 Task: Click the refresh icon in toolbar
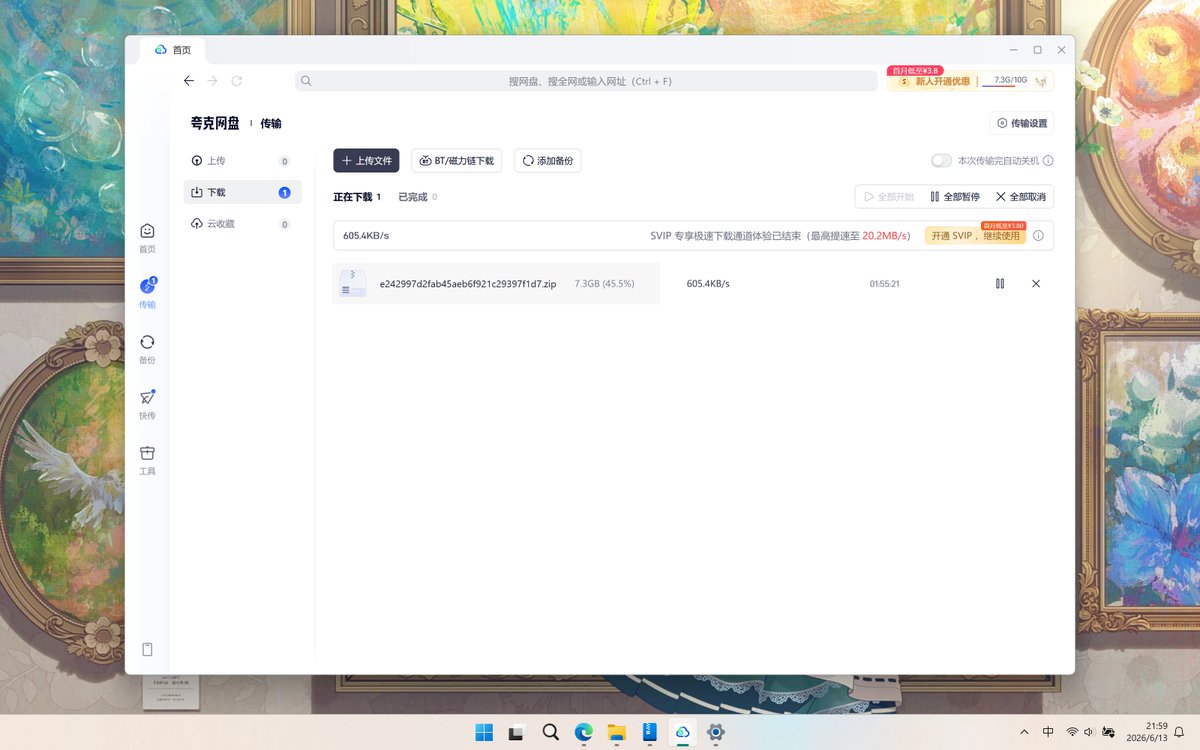[237, 81]
